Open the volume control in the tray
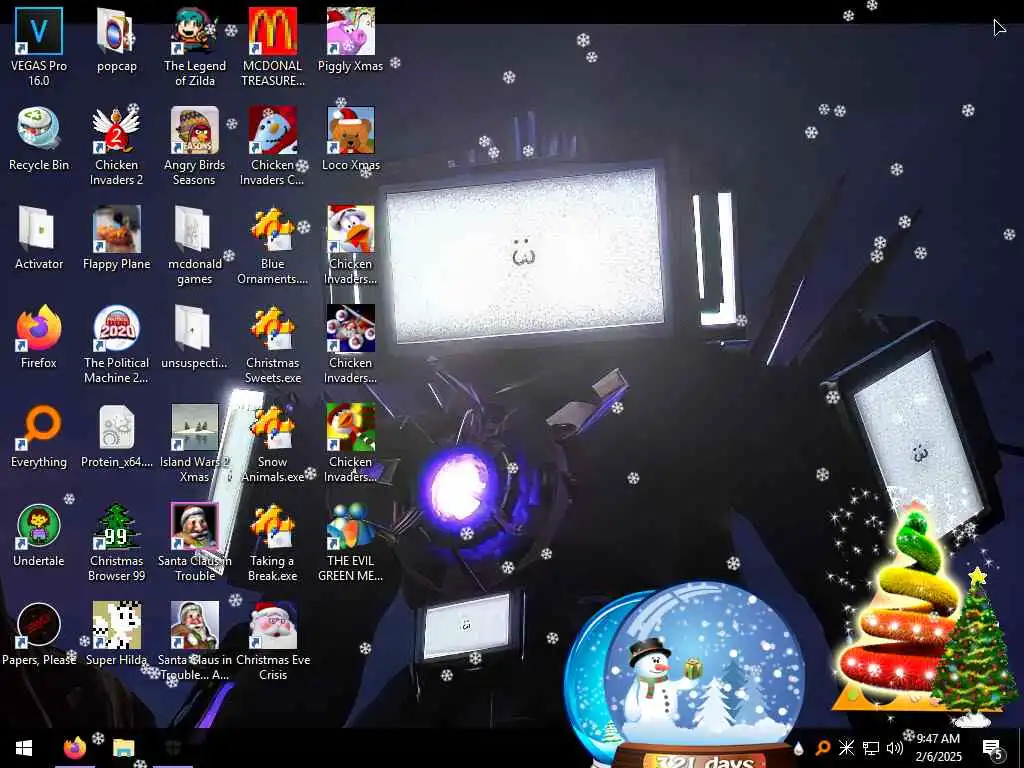Viewport: 1024px width, 768px height. [895, 748]
